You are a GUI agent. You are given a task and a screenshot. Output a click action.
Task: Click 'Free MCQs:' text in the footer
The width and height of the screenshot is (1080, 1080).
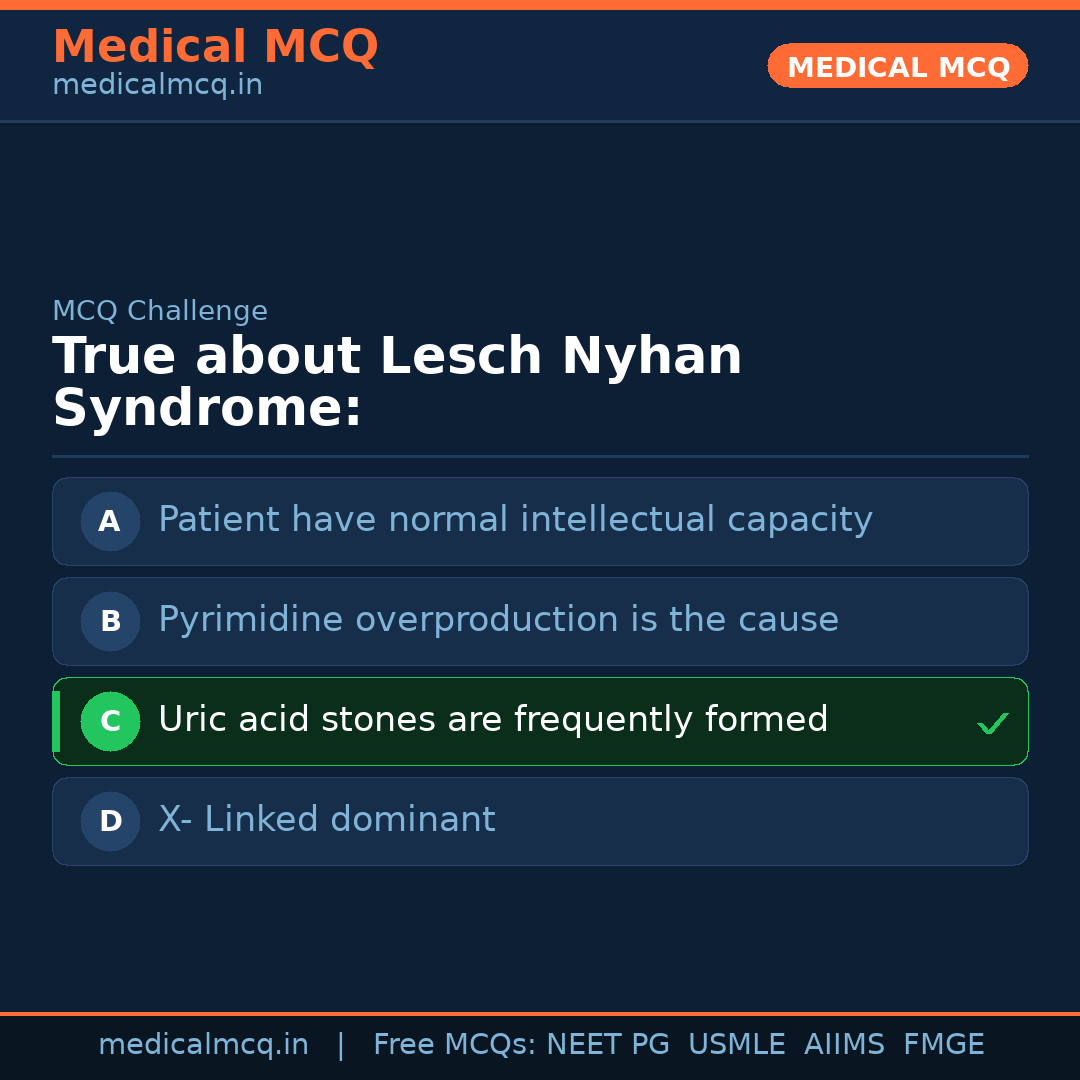[x=454, y=1045]
